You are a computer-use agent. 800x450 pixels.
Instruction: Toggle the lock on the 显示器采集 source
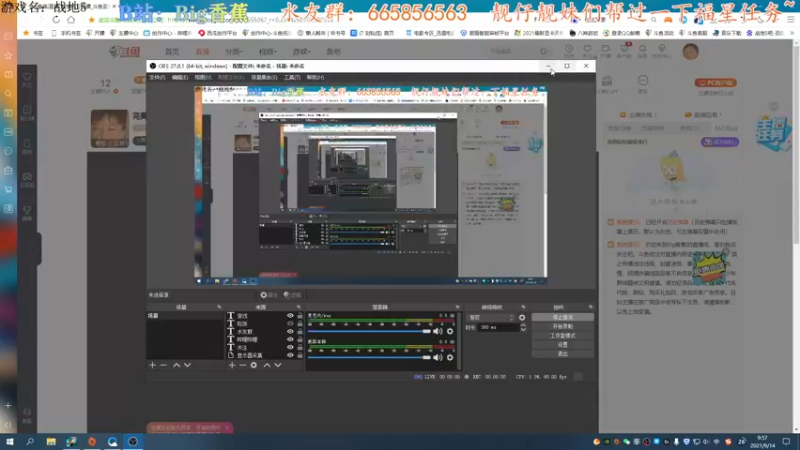[x=300, y=355]
